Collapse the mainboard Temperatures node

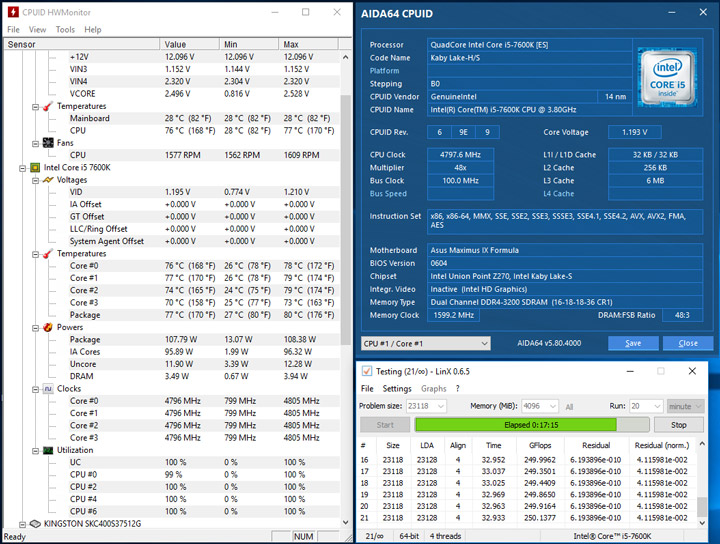point(35,107)
